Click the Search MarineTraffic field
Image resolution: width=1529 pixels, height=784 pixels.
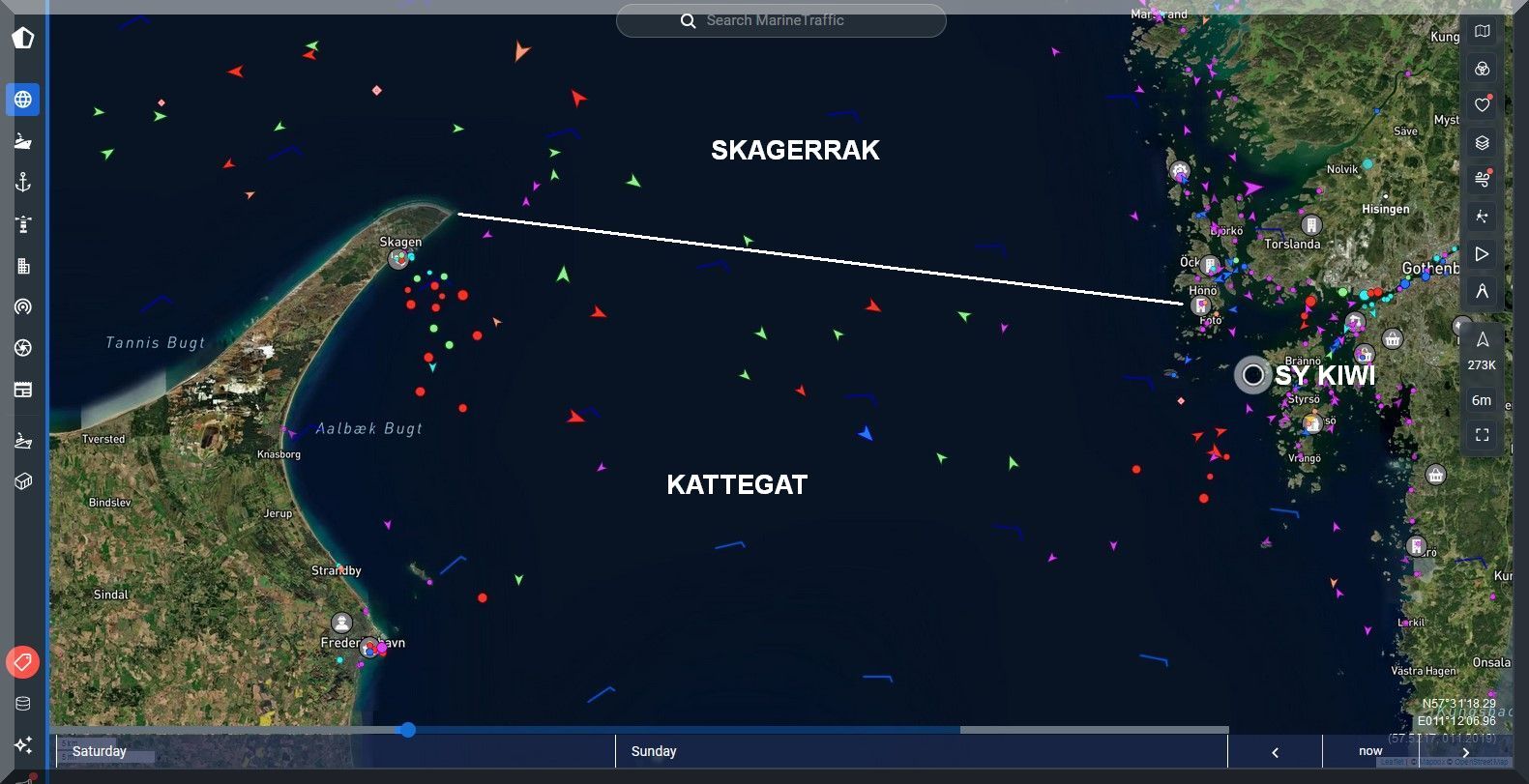point(780,20)
